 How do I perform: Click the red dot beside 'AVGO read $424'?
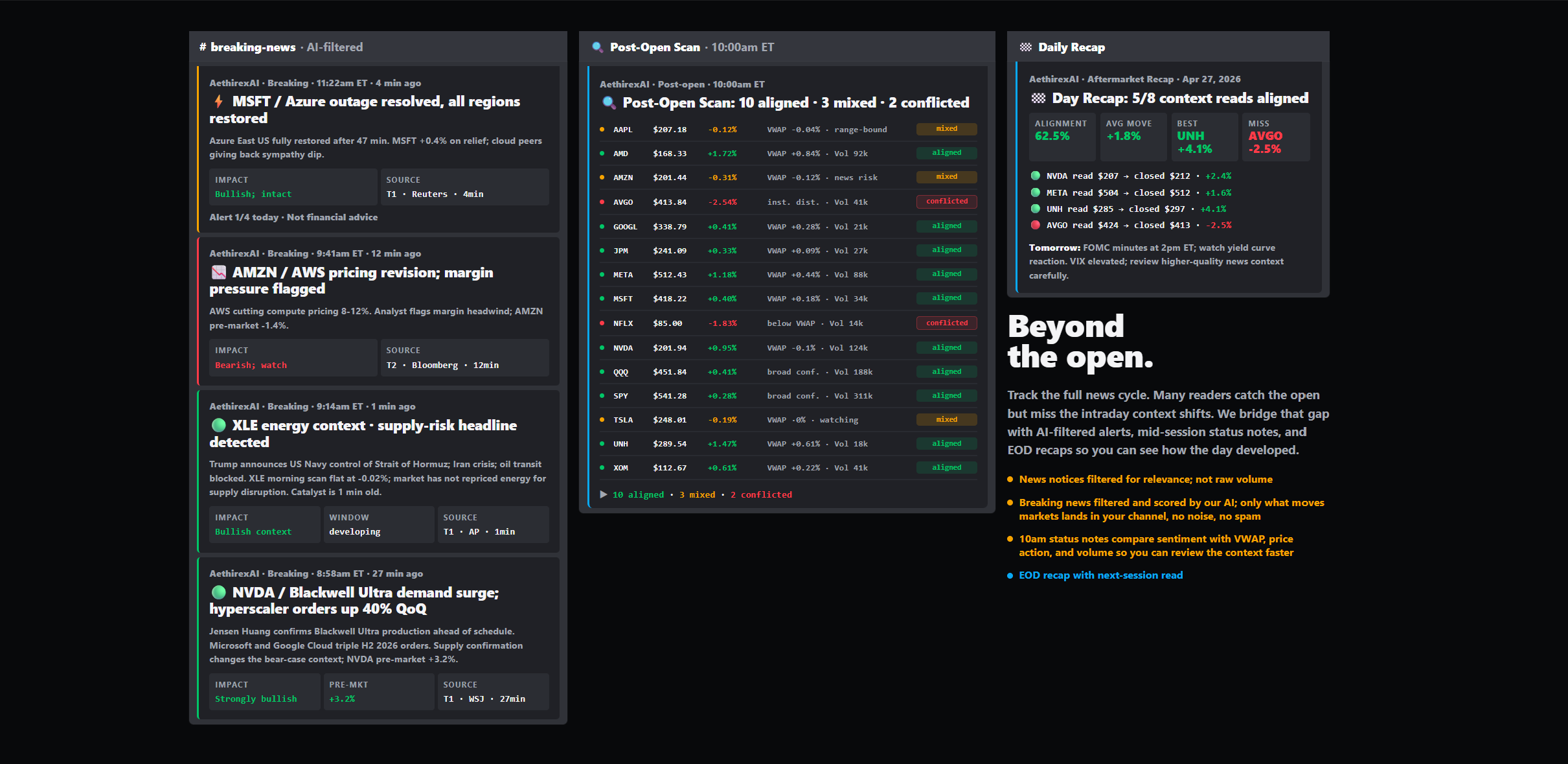(1036, 225)
